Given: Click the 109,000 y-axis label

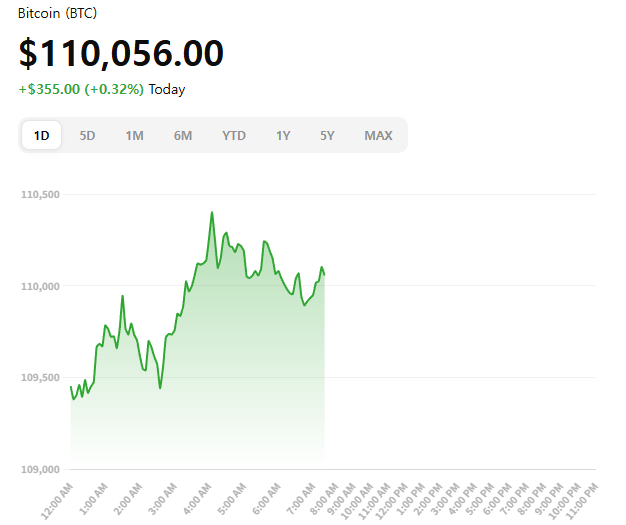Looking at the screenshot, I should (x=40, y=469).
